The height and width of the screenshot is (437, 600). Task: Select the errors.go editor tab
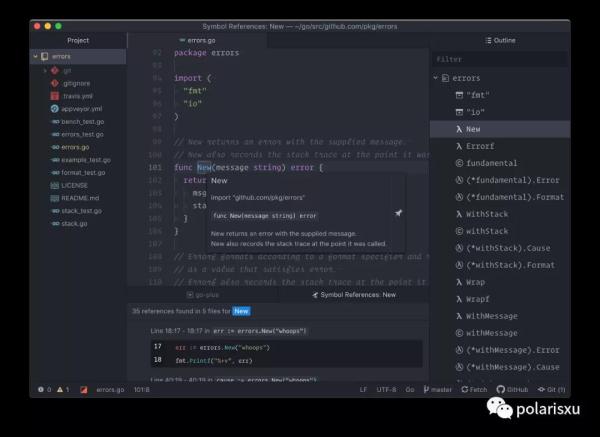(x=197, y=40)
